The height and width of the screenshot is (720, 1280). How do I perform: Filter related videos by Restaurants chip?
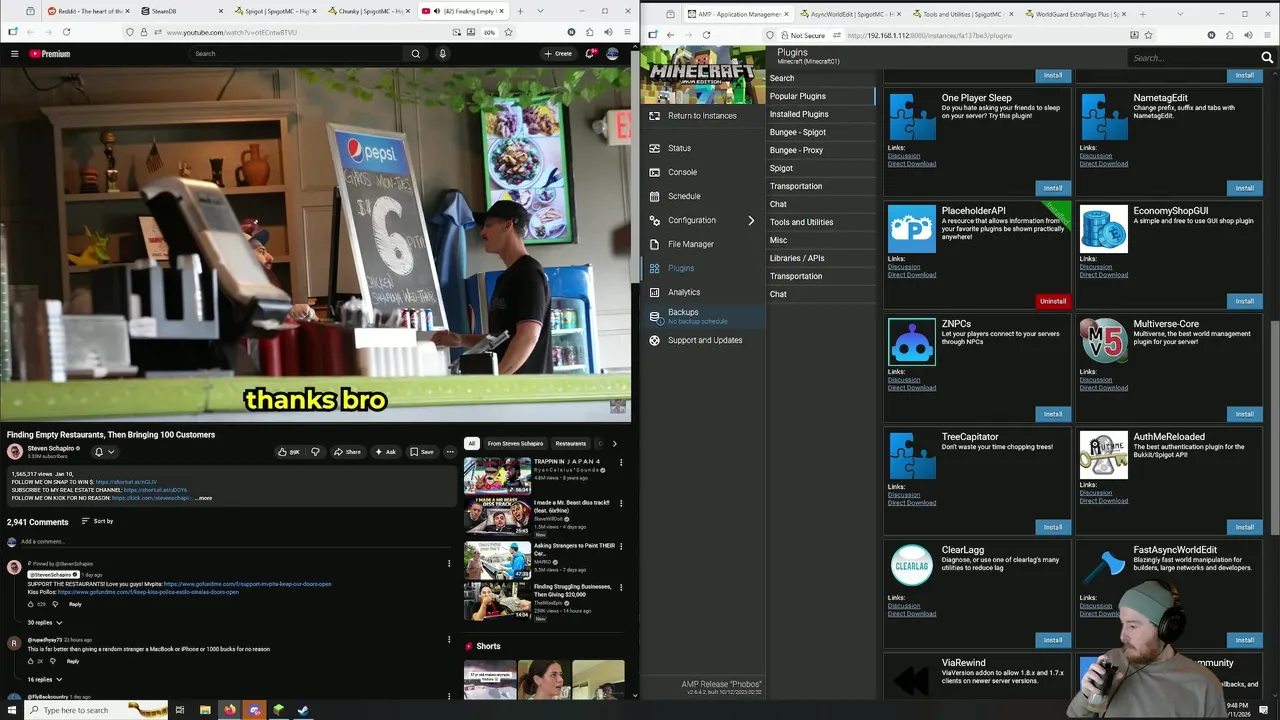tap(571, 443)
